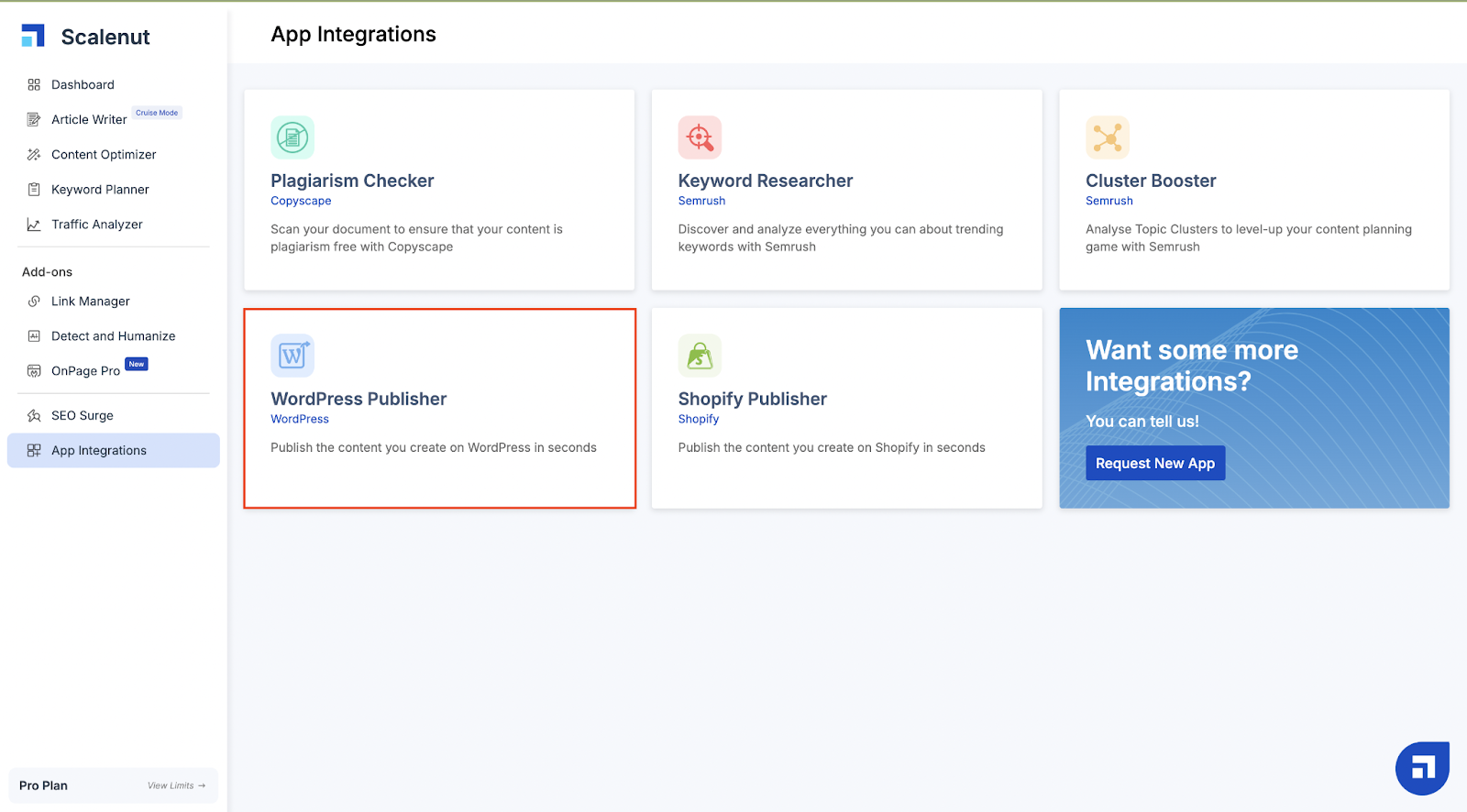
Task: Click the Plagiarism Checker card icon
Action: coord(292,137)
